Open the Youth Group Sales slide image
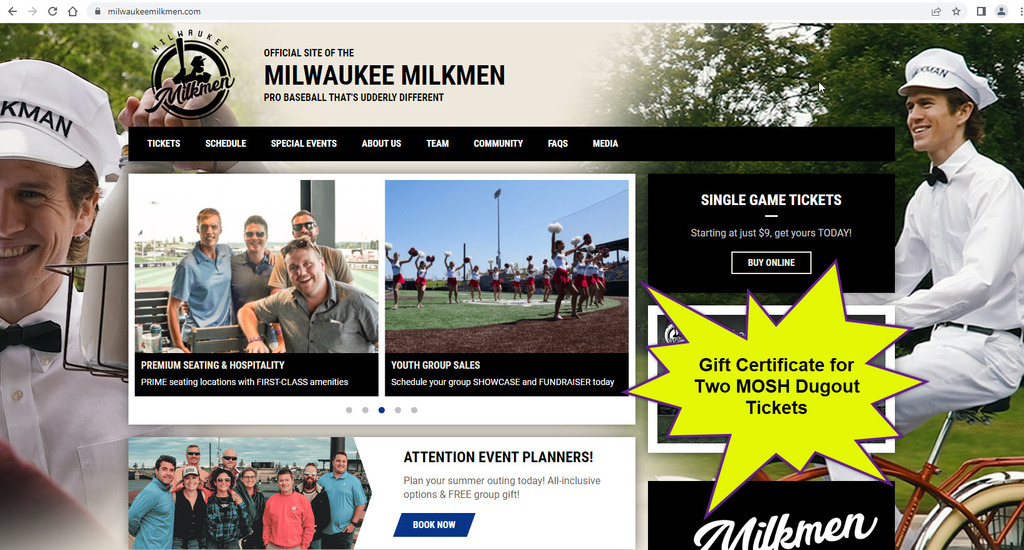 (507, 267)
